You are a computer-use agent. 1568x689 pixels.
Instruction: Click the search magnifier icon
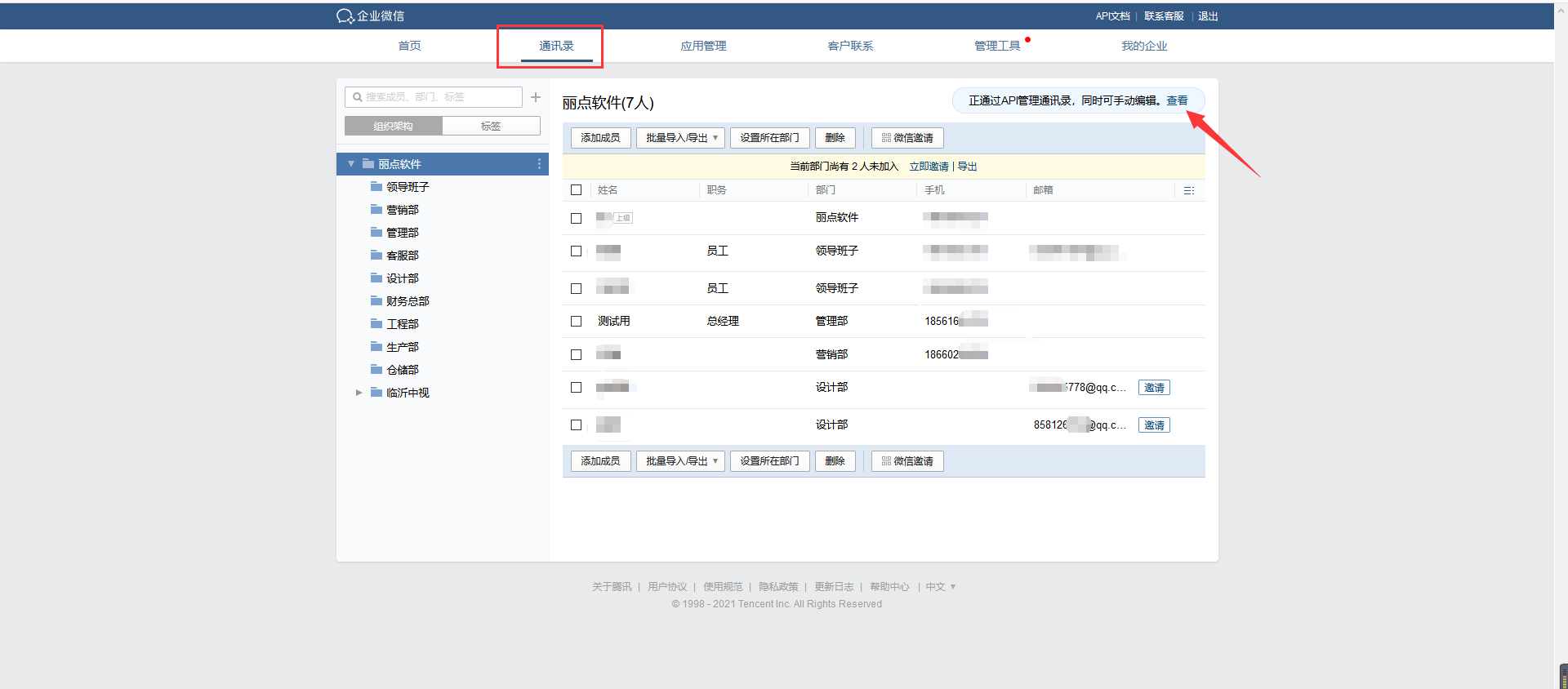(357, 97)
